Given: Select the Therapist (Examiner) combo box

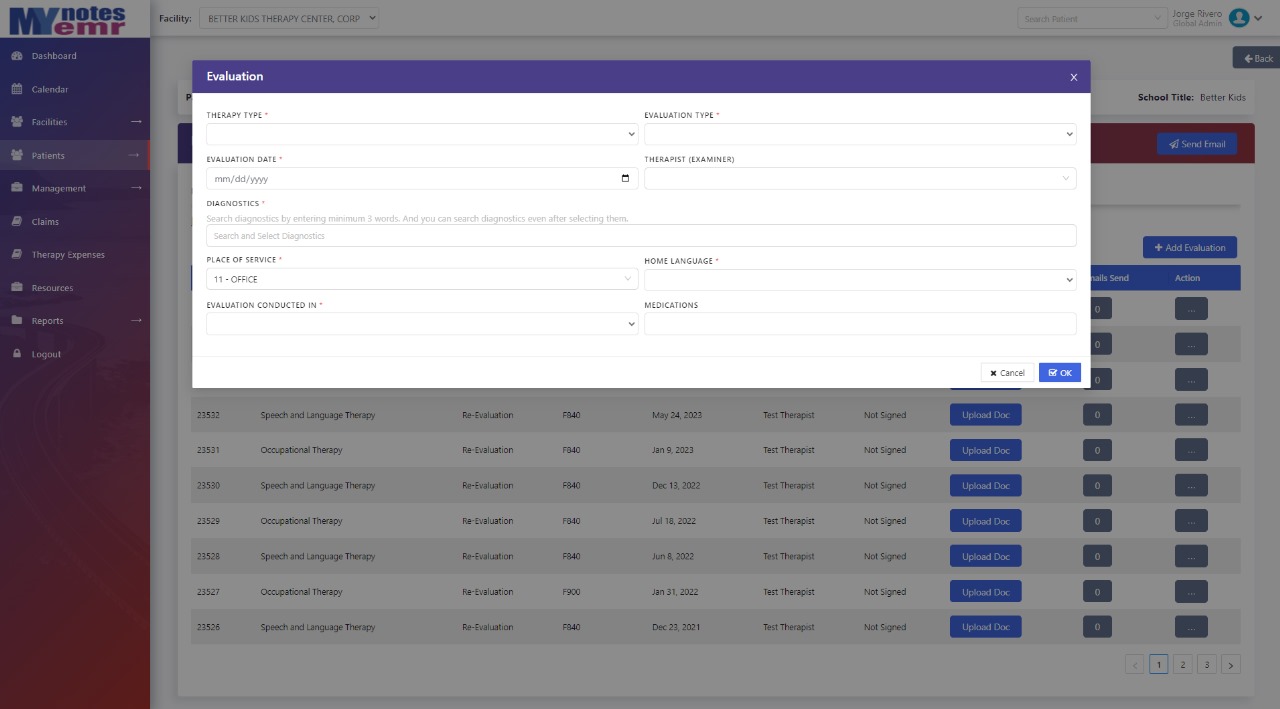Looking at the screenshot, I should [859, 179].
